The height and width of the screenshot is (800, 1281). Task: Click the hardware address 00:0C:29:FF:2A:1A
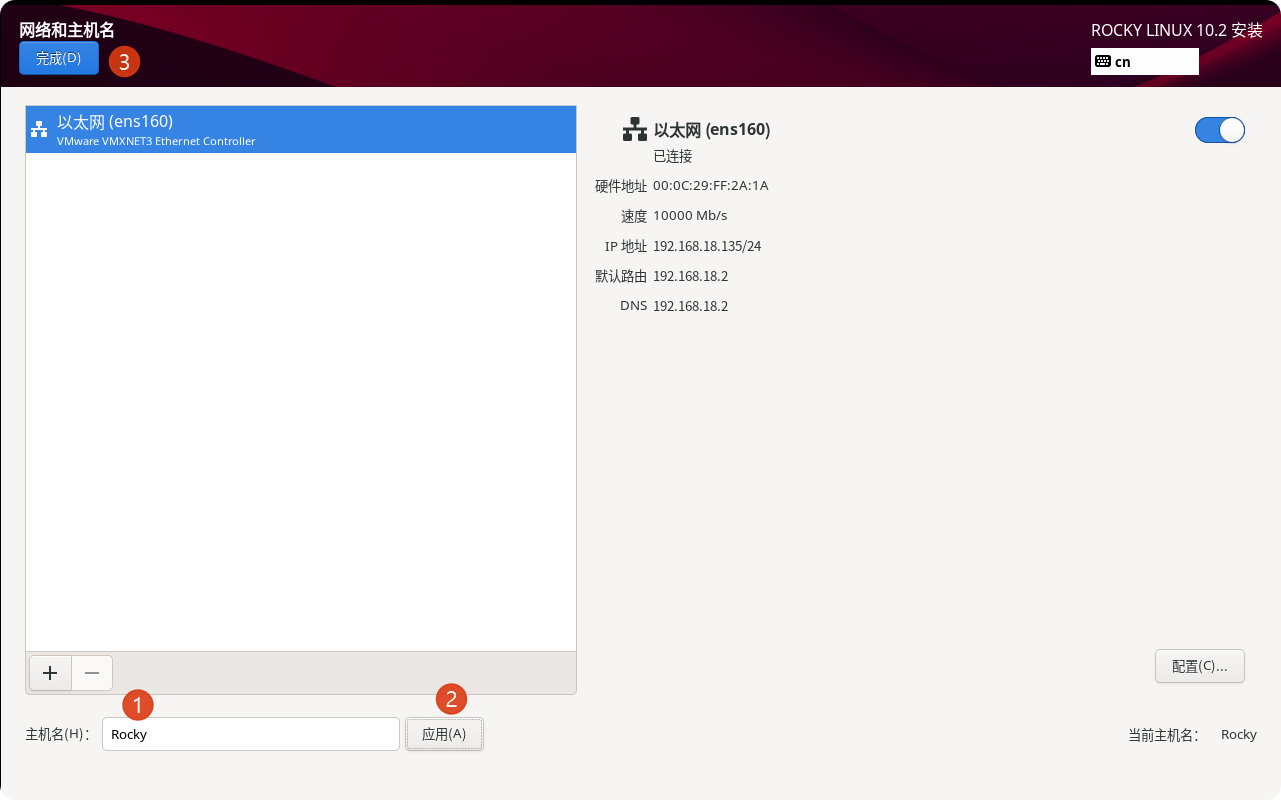tap(711, 186)
